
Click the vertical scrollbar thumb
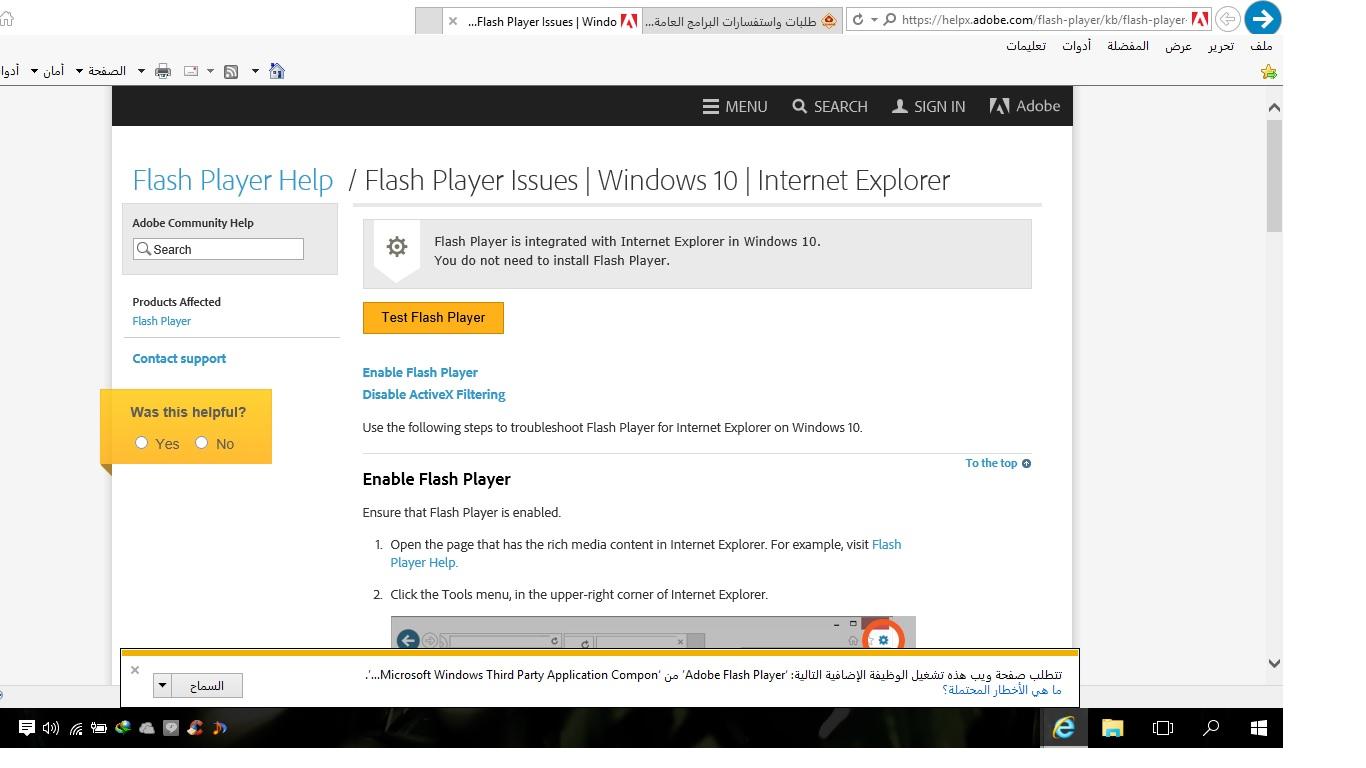click(1274, 176)
